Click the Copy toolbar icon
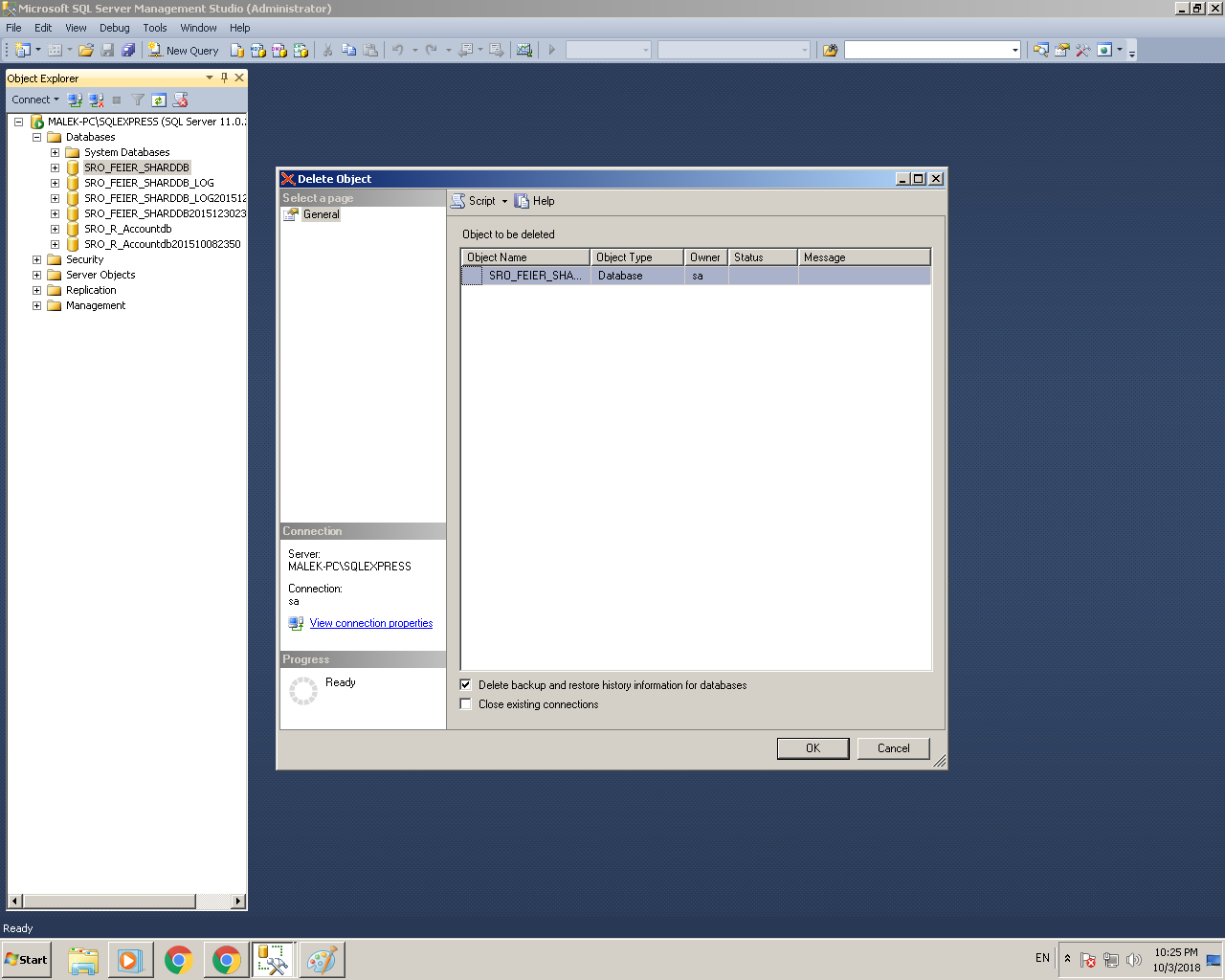 [x=348, y=50]
